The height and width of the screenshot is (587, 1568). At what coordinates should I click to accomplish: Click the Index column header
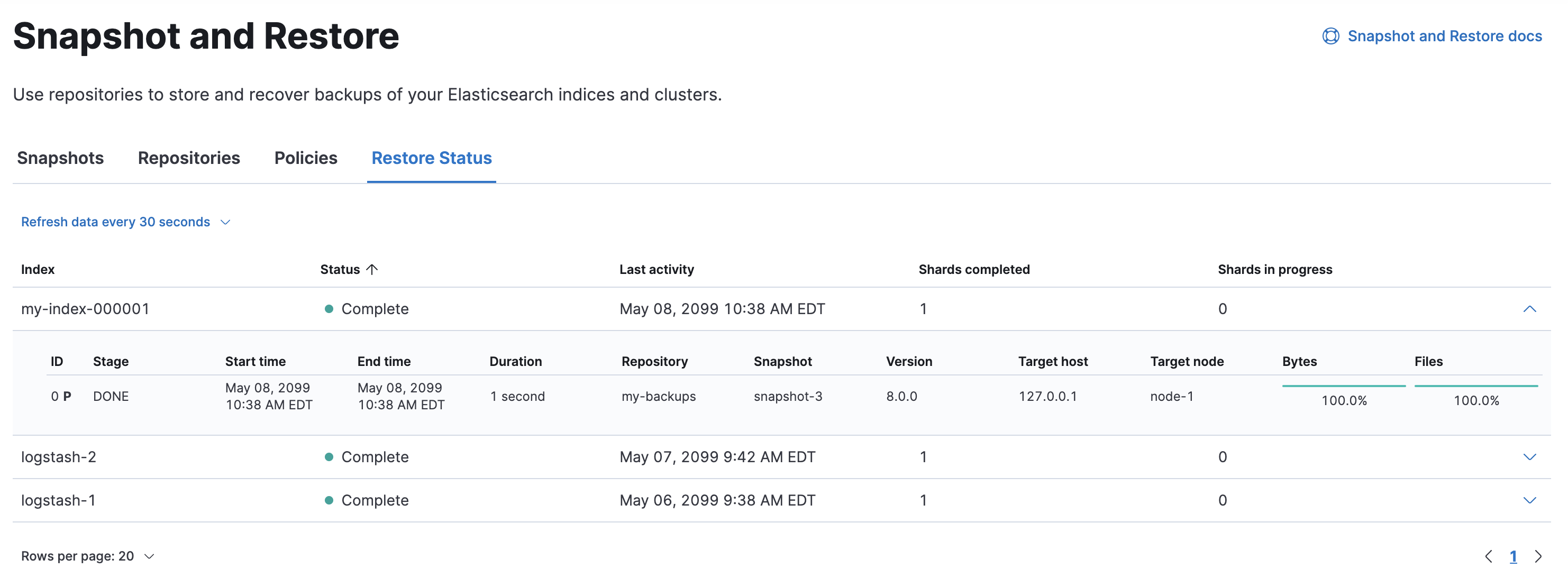(x=38, y=270)
